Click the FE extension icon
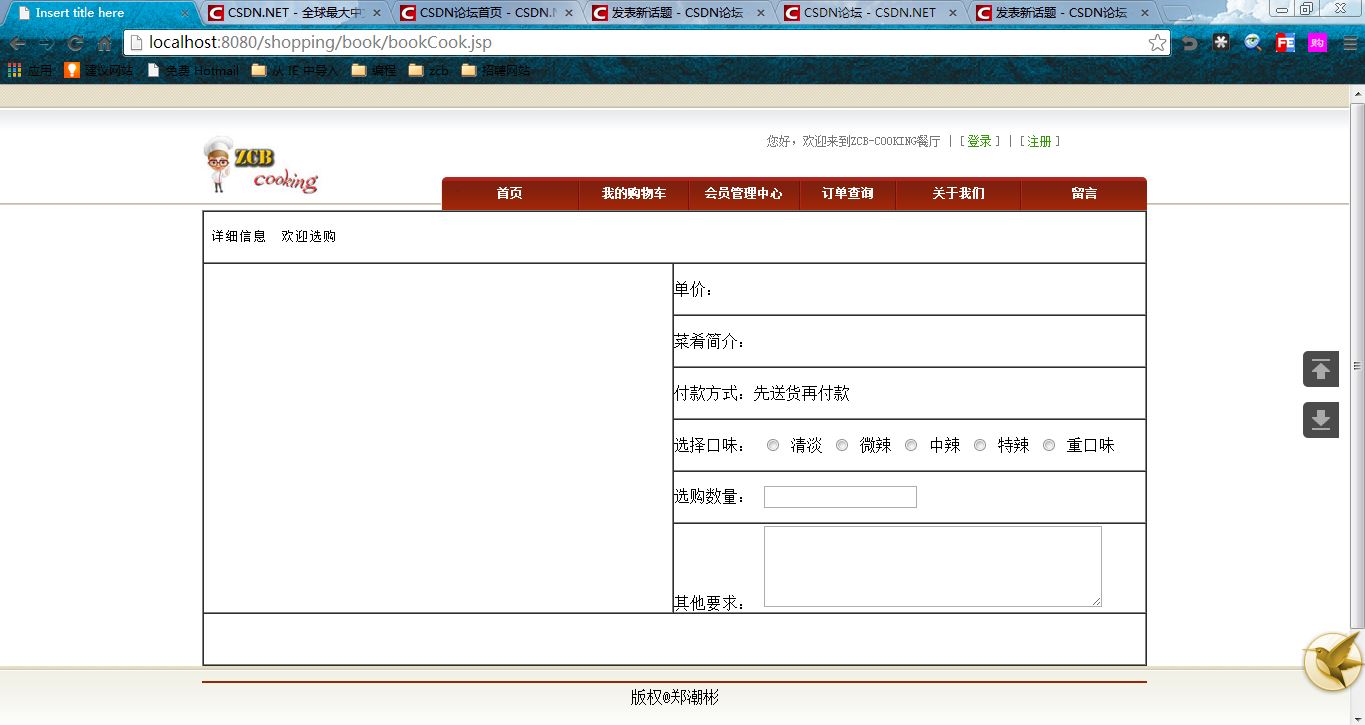Viewport: 1365px width, 725px height. [x=1285, y=43]
